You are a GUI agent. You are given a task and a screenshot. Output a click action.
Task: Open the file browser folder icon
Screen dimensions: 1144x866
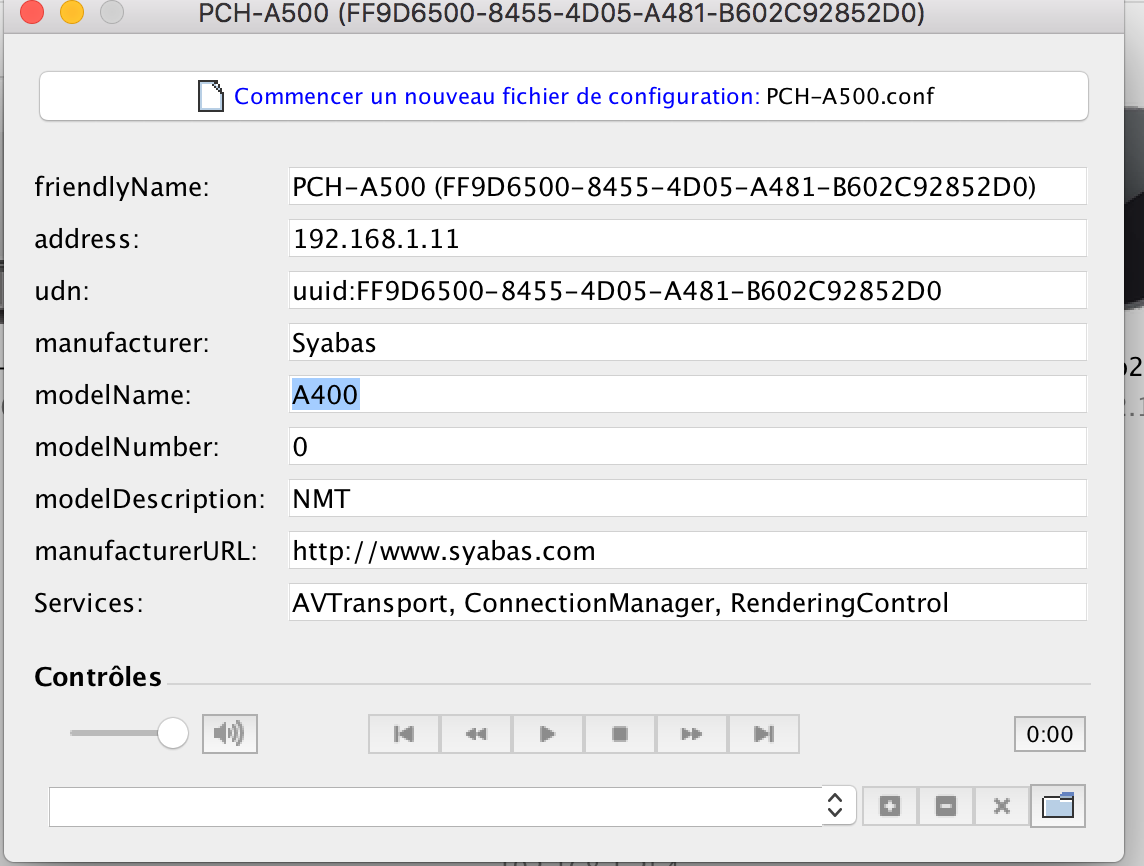pos(1058,806)
